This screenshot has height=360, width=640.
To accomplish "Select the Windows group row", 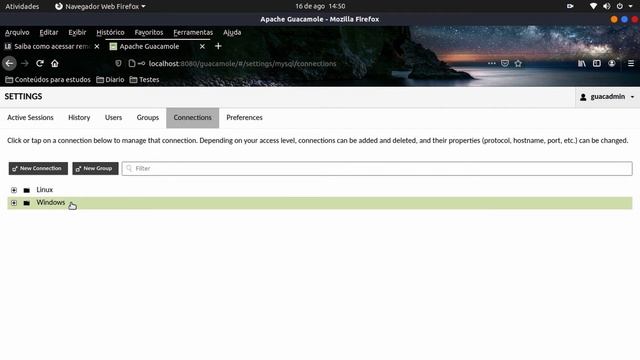I will point(320,203).
